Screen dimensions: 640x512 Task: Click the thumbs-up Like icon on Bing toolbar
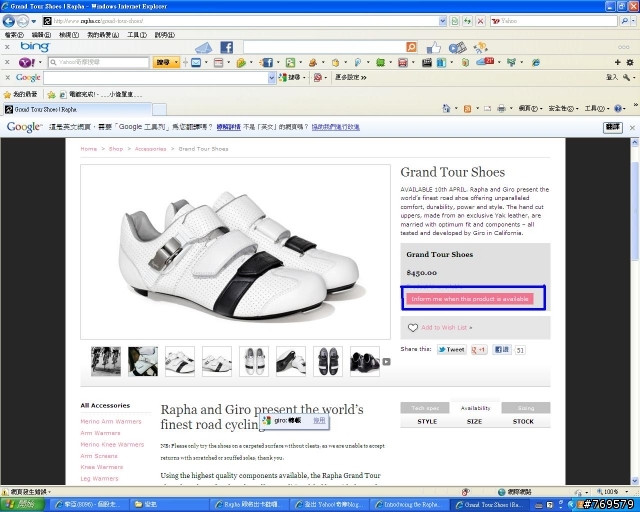click(x=433, y=48)
